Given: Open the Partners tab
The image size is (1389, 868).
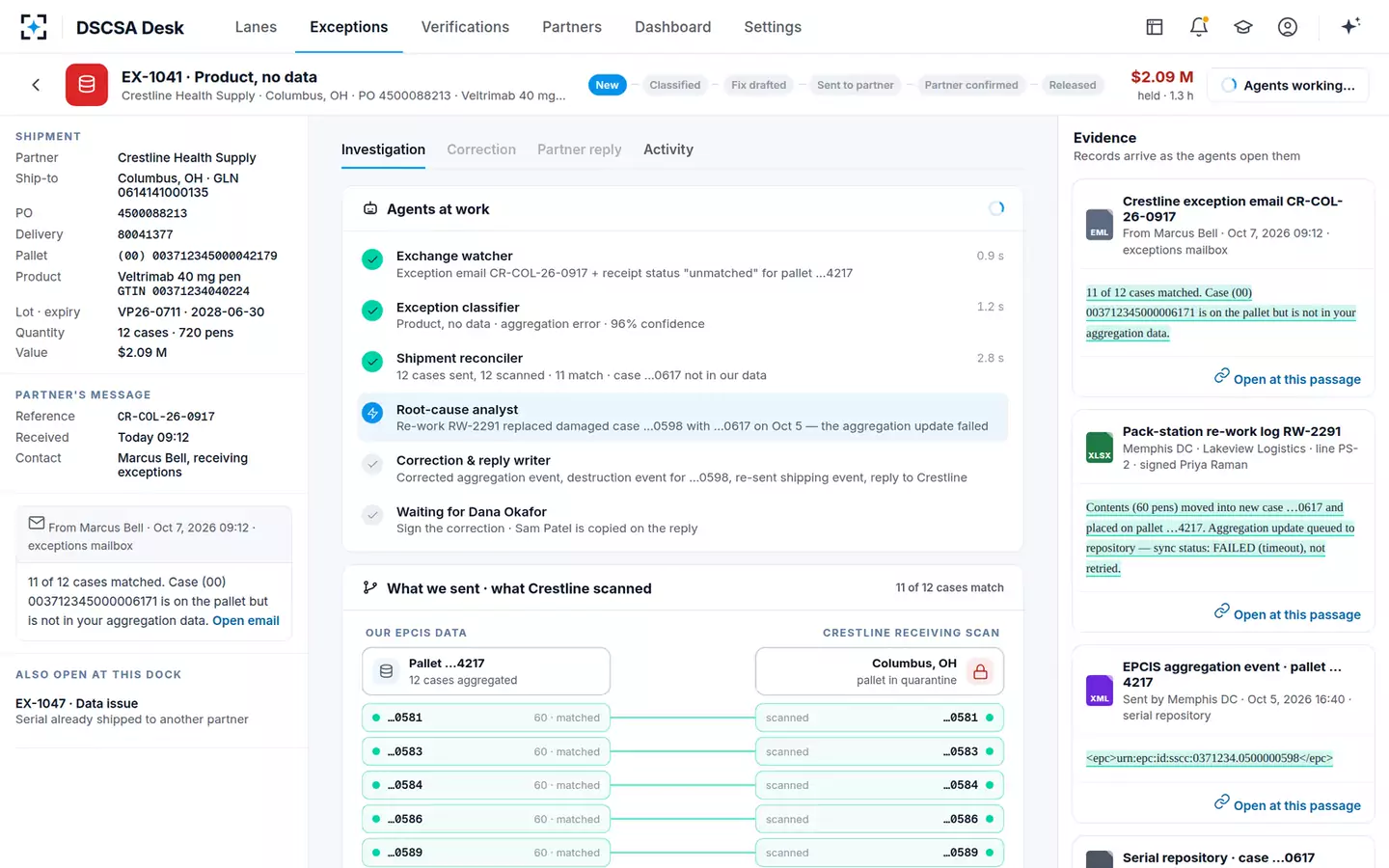Looking at the screenshot, I should click(572, 27).
